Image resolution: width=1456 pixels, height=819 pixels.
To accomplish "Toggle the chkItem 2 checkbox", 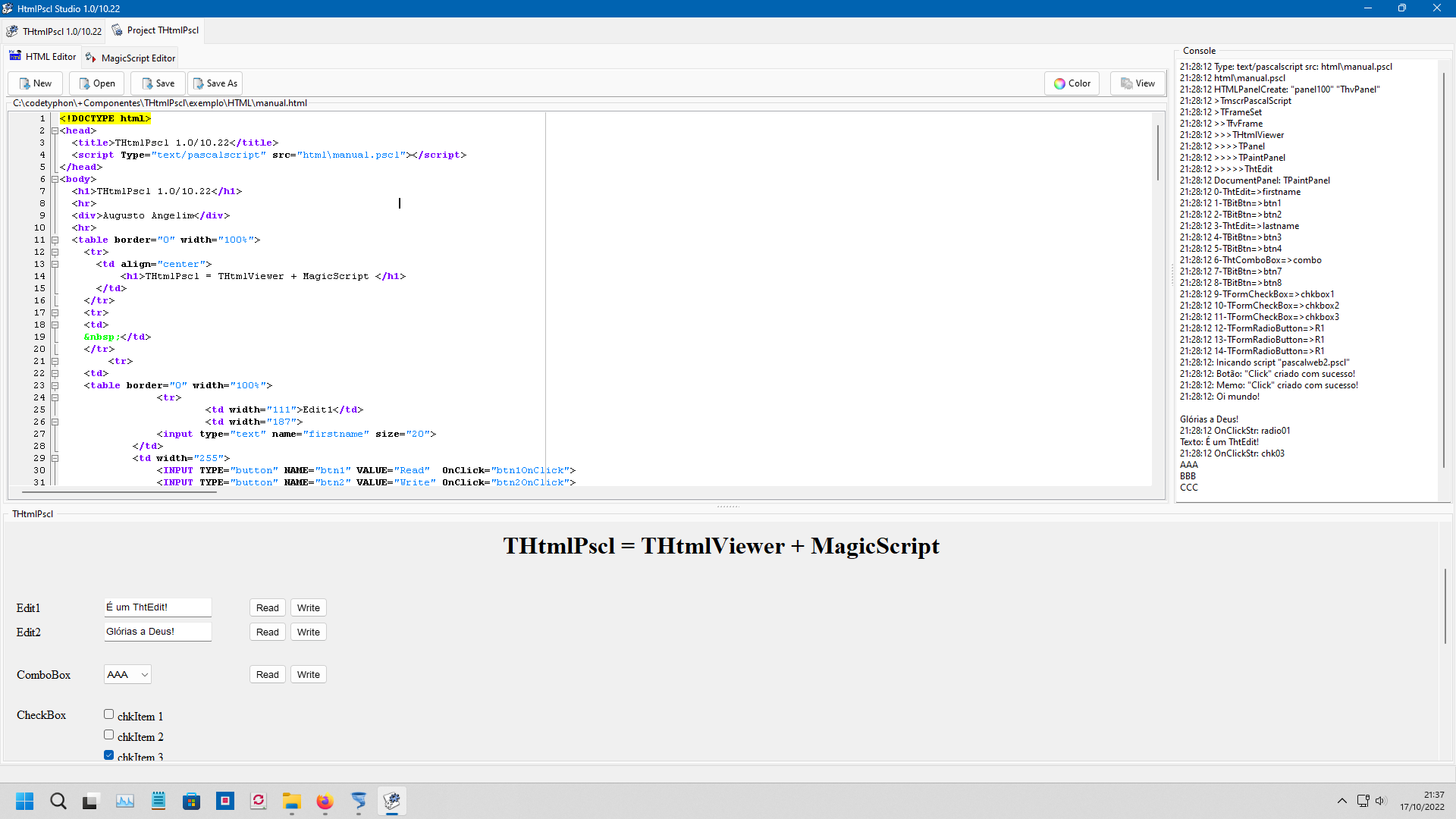I will (x=108, y=735).
